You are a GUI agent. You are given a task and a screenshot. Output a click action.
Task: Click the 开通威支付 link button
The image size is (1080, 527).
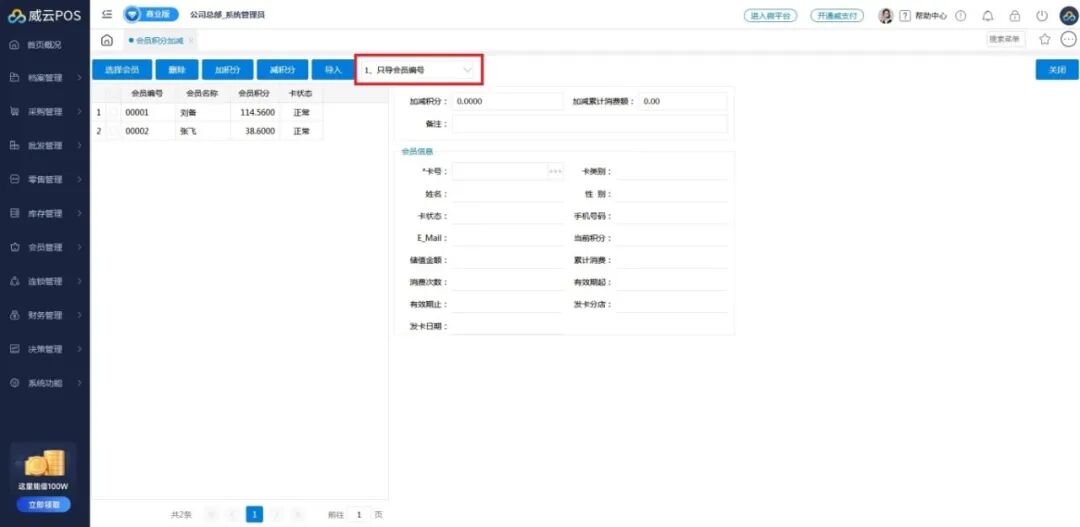point(836,16)
